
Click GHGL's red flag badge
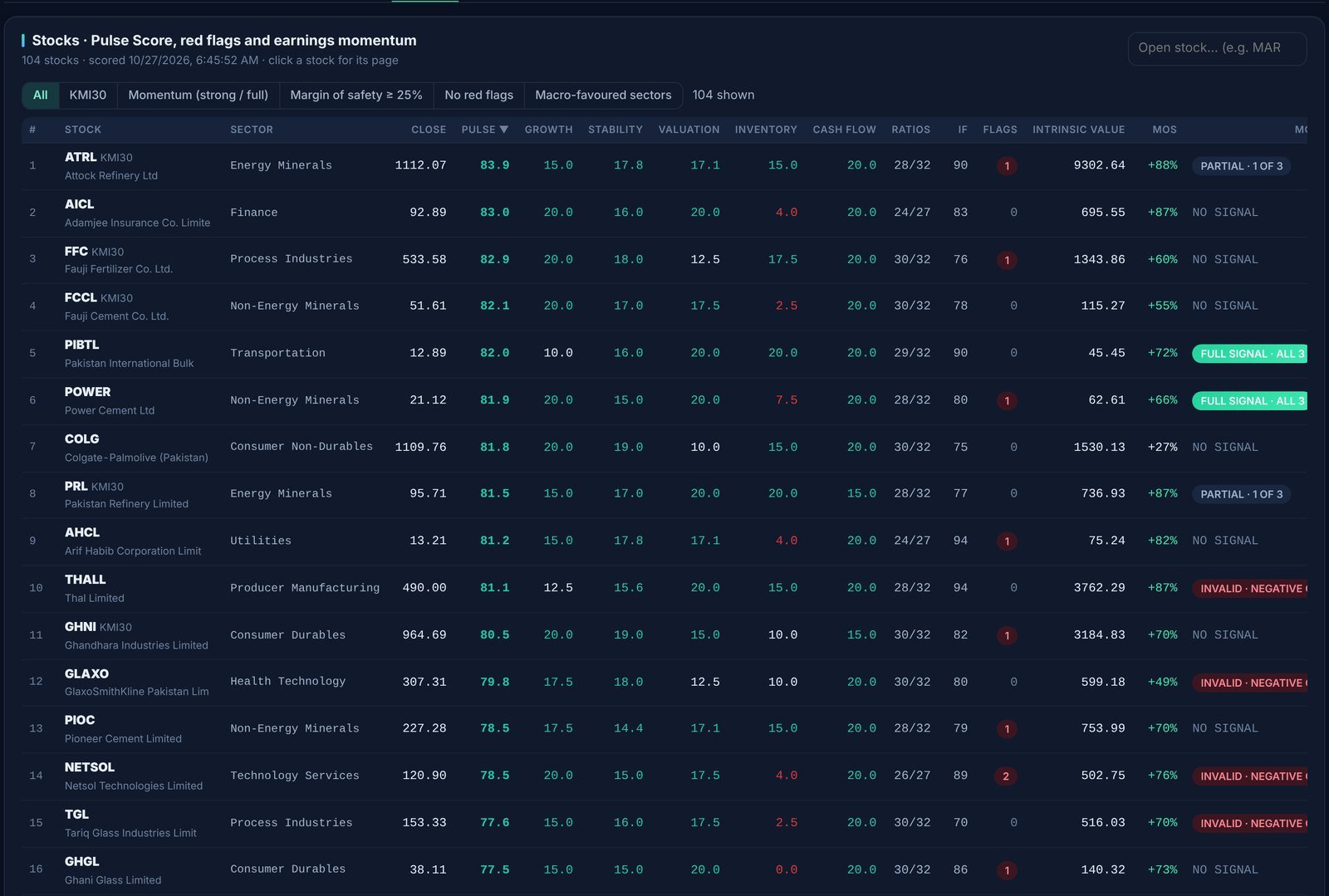[1007, 870]
